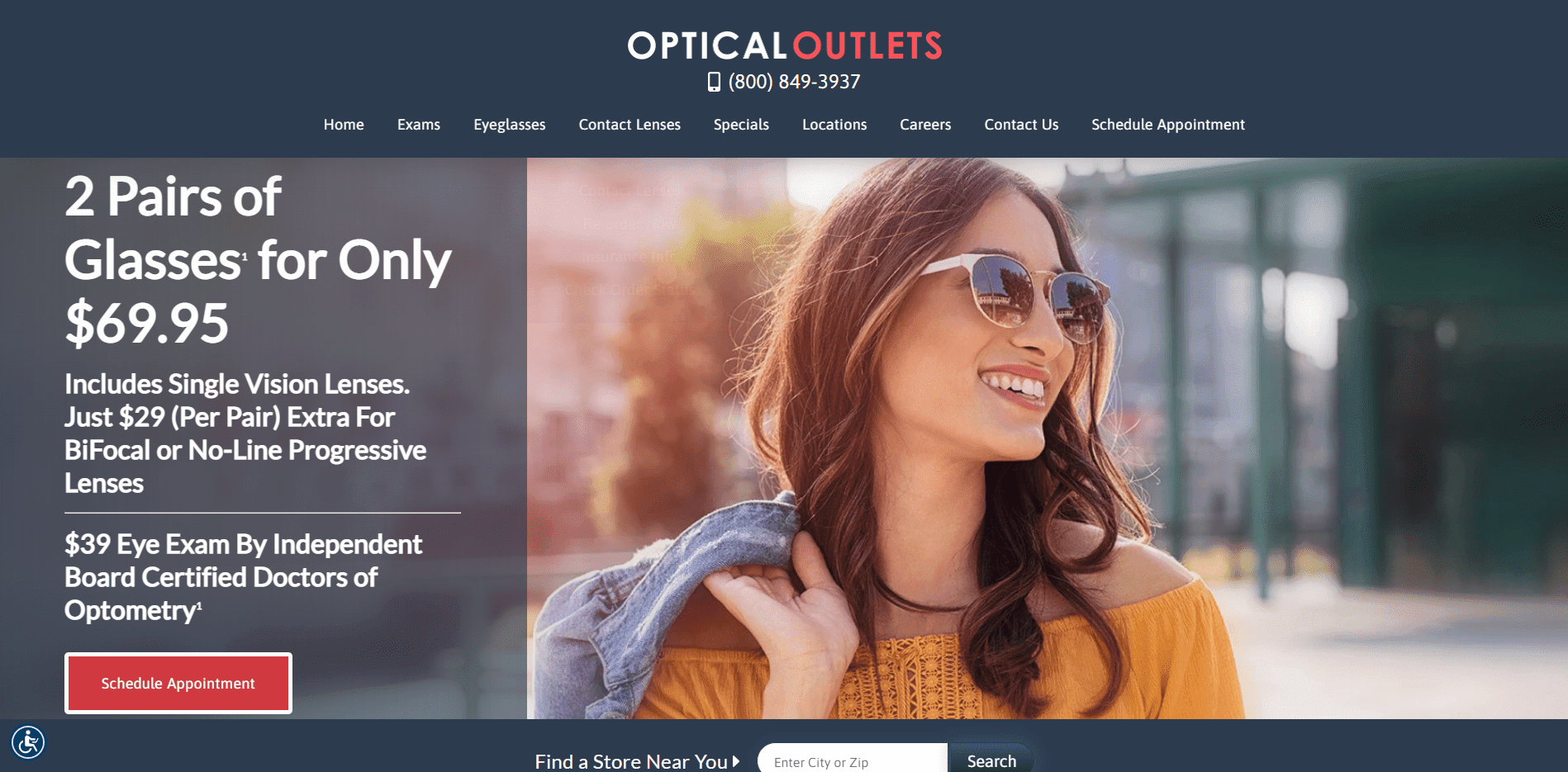
Task: Click the hero photo of the woman in sunglasses
Action: [x=1048, y=438]
